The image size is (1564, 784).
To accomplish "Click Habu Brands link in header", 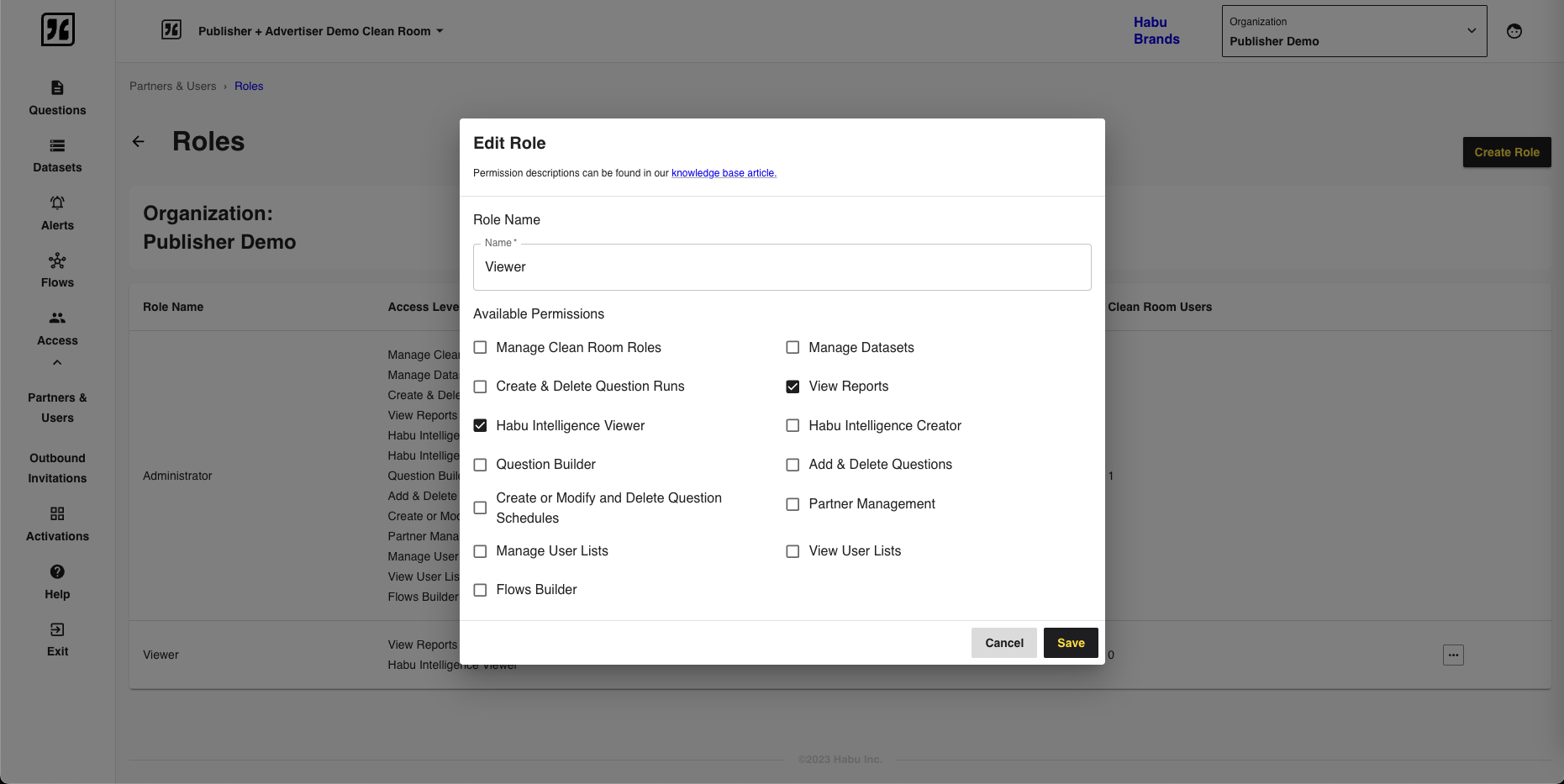I will coord(1156,31).
